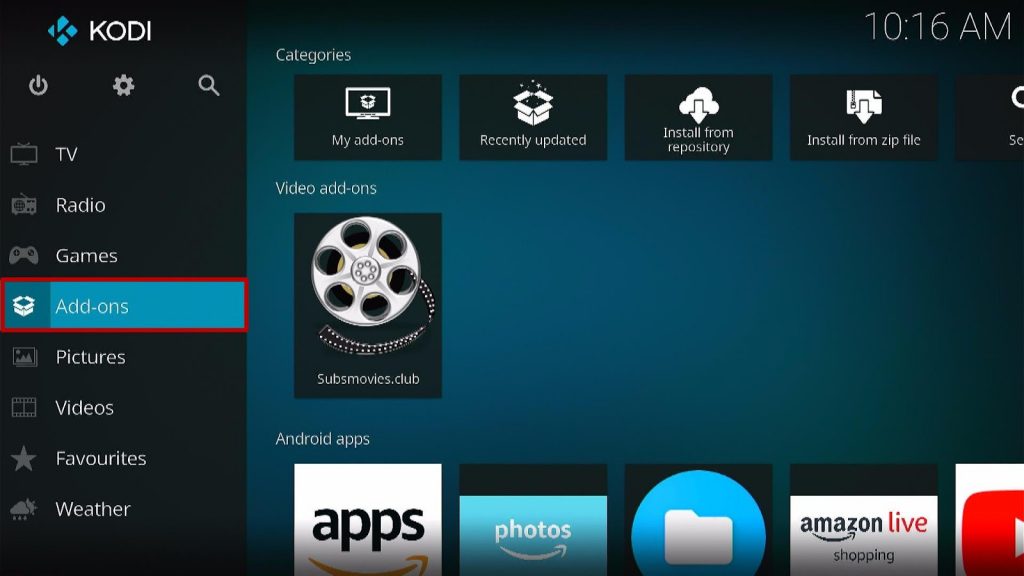Image resolution: width=1024 pixels, height=576 pixels.
Task: Open the blue folder file manager app
Action: (x=698, y=520)
